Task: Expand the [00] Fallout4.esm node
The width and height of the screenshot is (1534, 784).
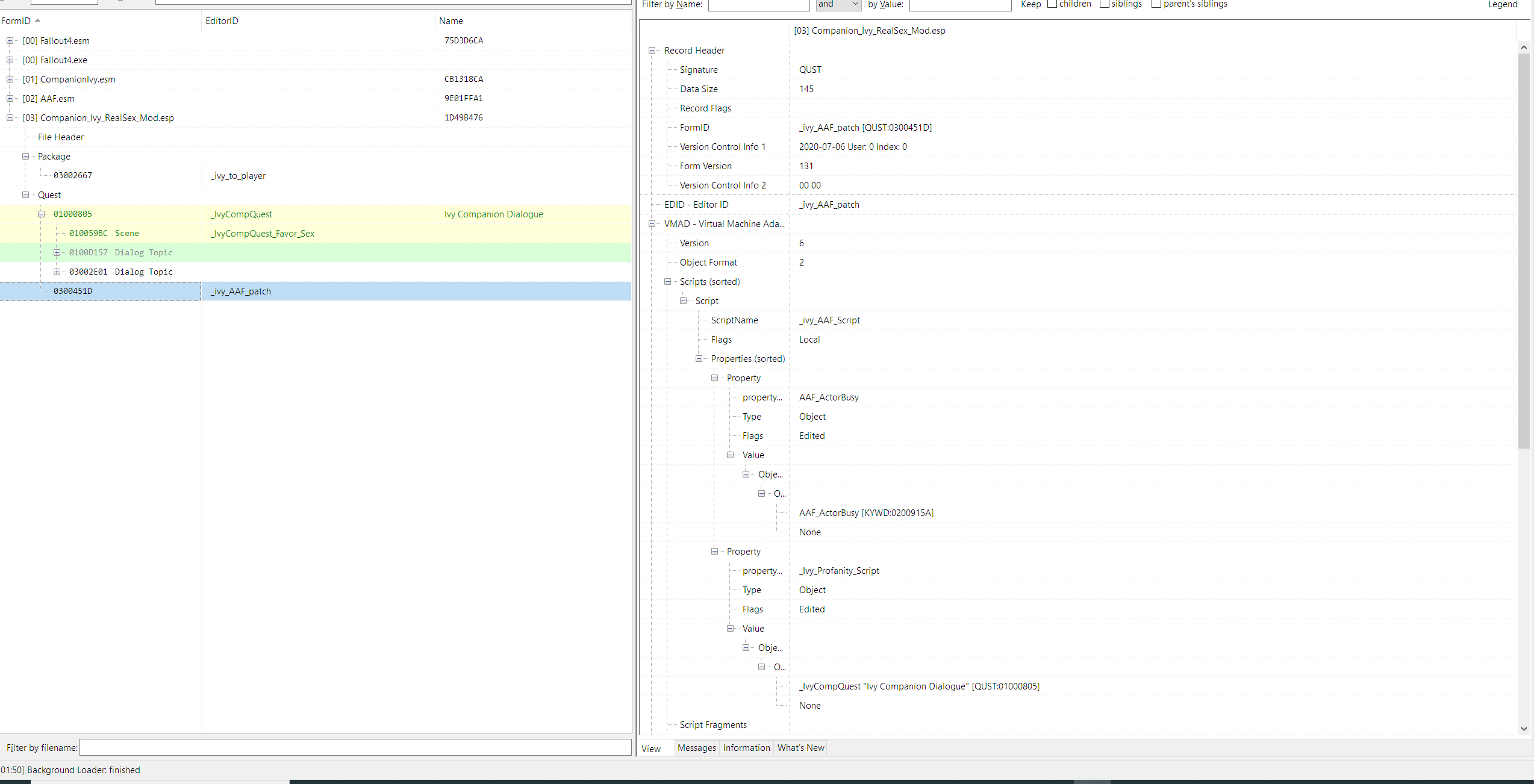Action: point(10,41)
